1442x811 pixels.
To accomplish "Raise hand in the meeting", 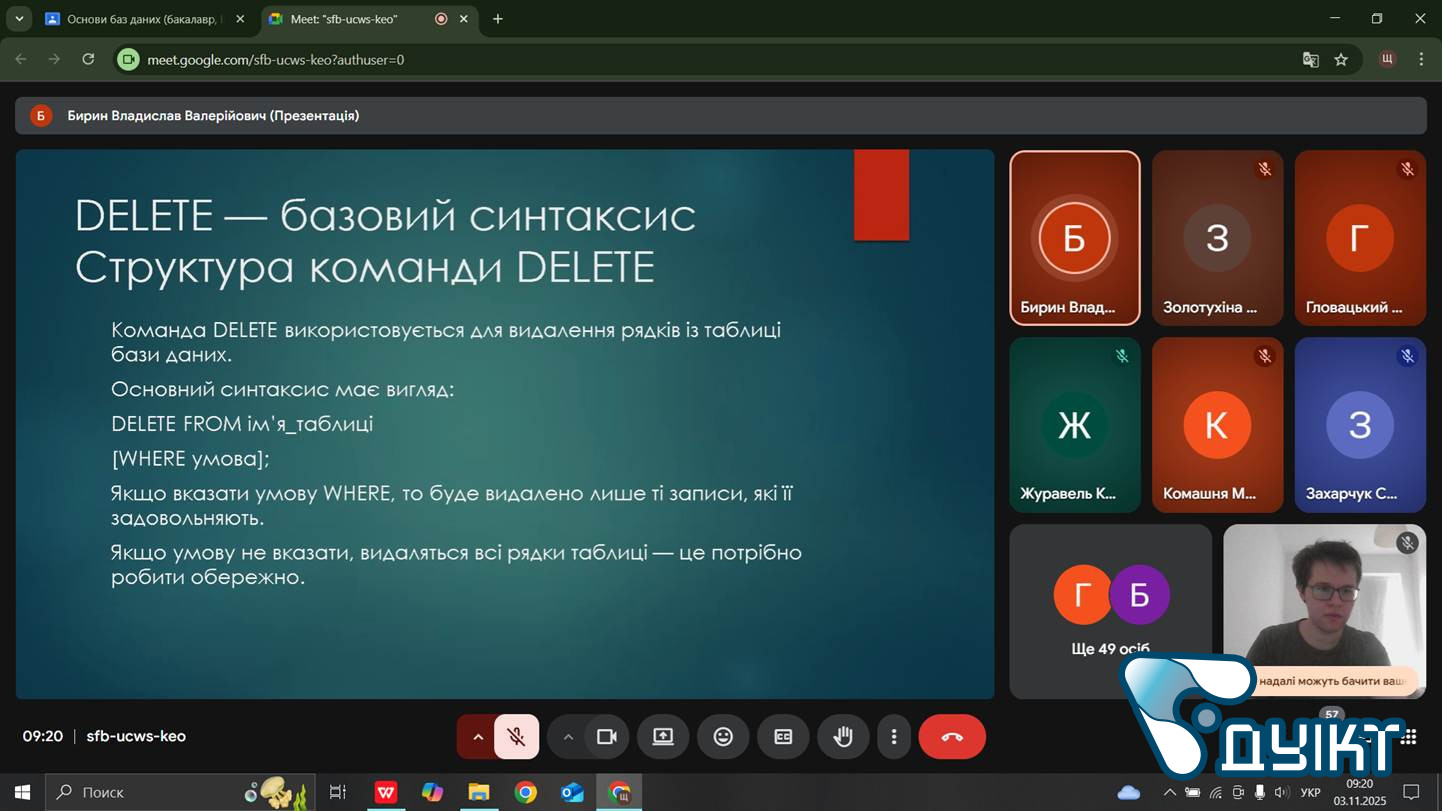I will click(x=843, y=737).
